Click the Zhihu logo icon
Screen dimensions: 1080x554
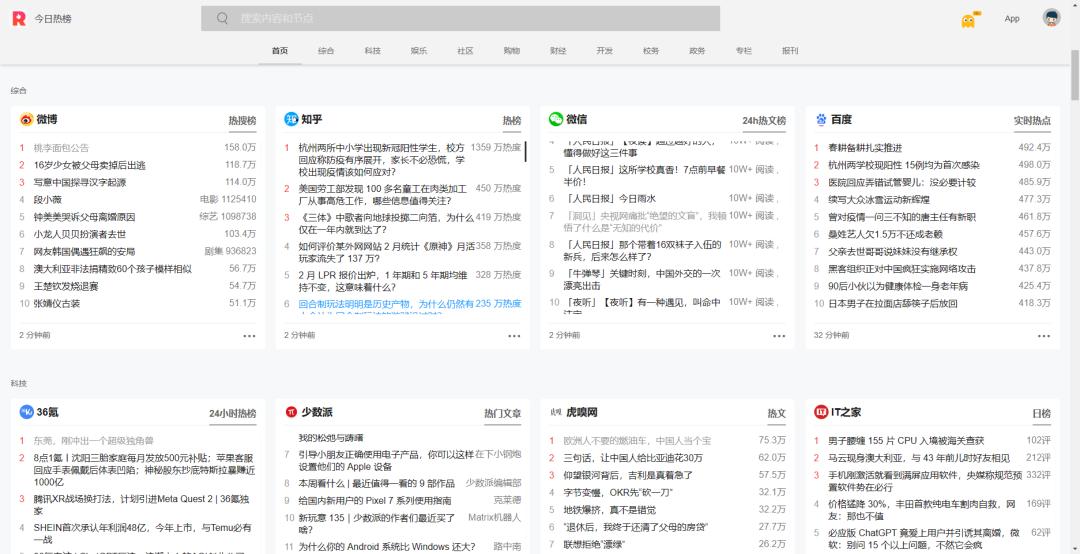291,119
